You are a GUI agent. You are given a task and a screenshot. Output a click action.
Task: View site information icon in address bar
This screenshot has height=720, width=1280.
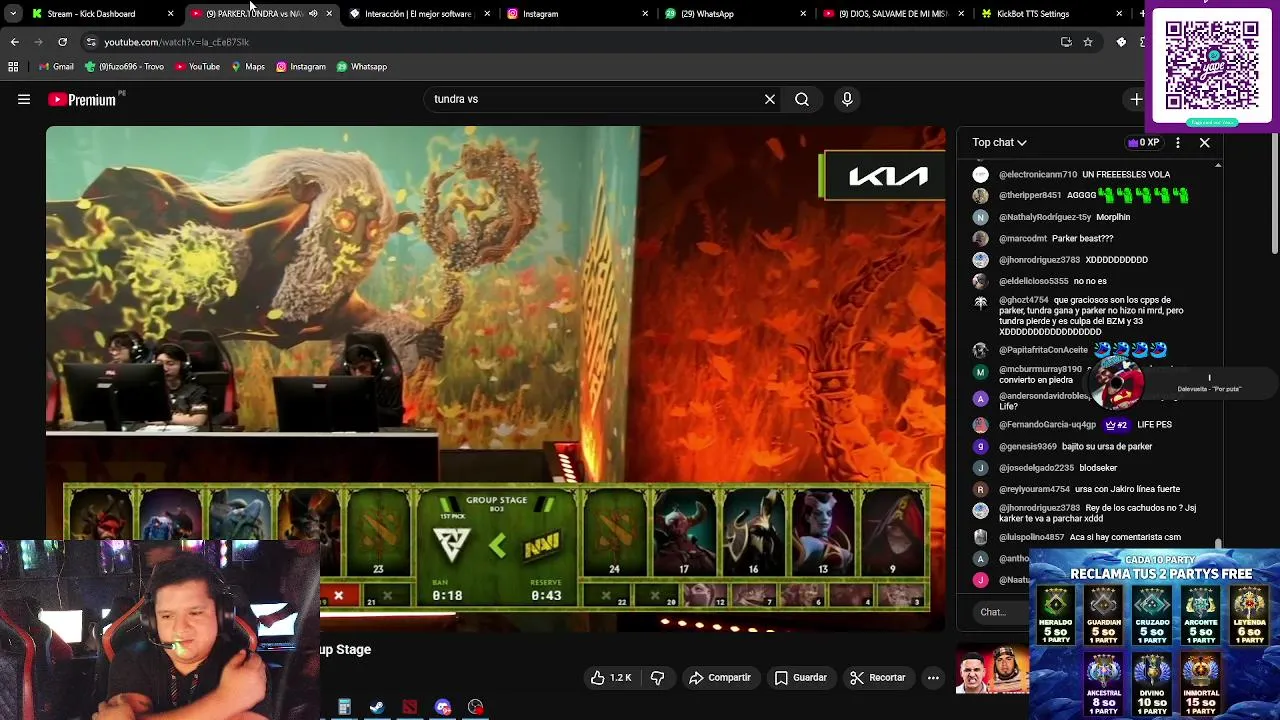coord(91,42)
